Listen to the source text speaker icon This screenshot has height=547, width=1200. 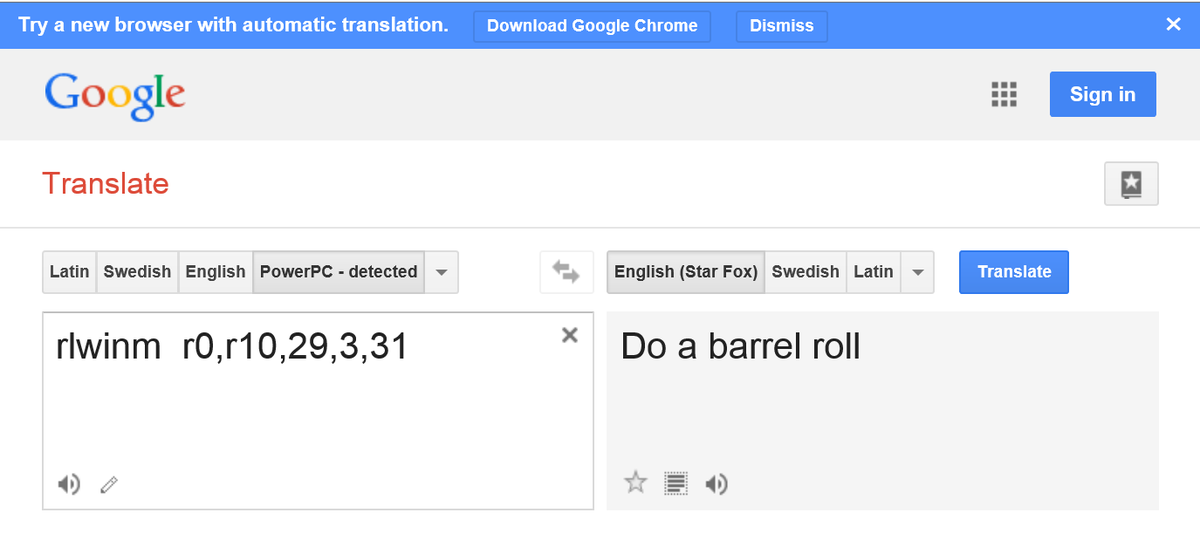click(69, 485)
